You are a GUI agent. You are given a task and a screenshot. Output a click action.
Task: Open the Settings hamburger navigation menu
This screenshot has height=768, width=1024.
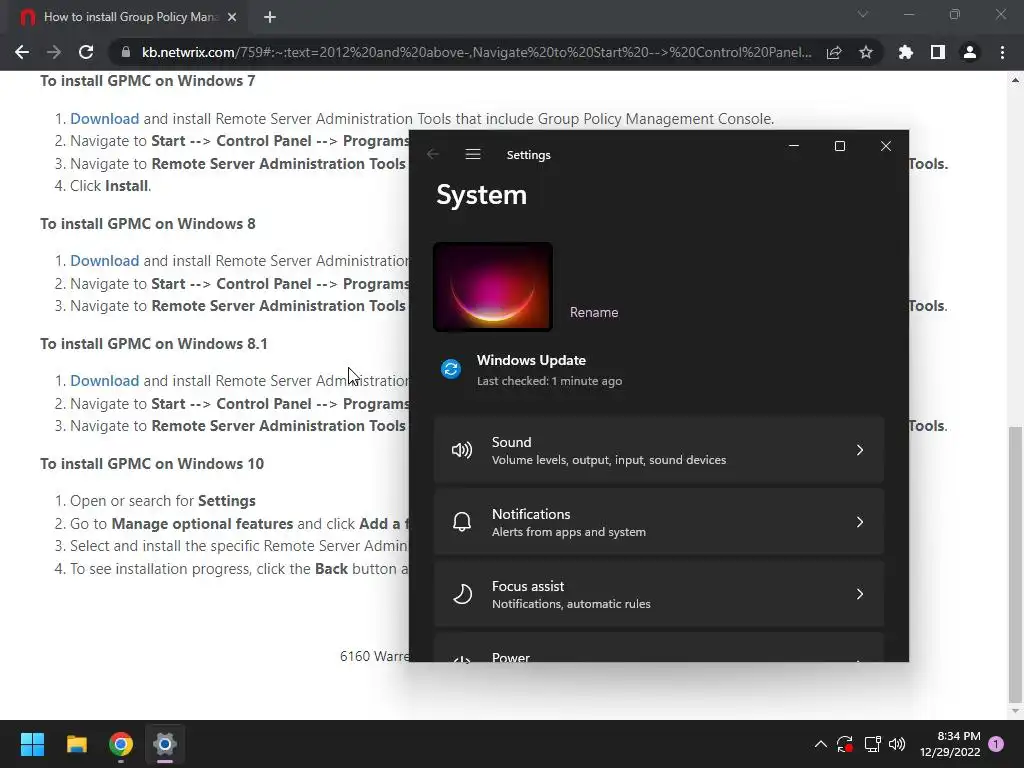point(473,154)
